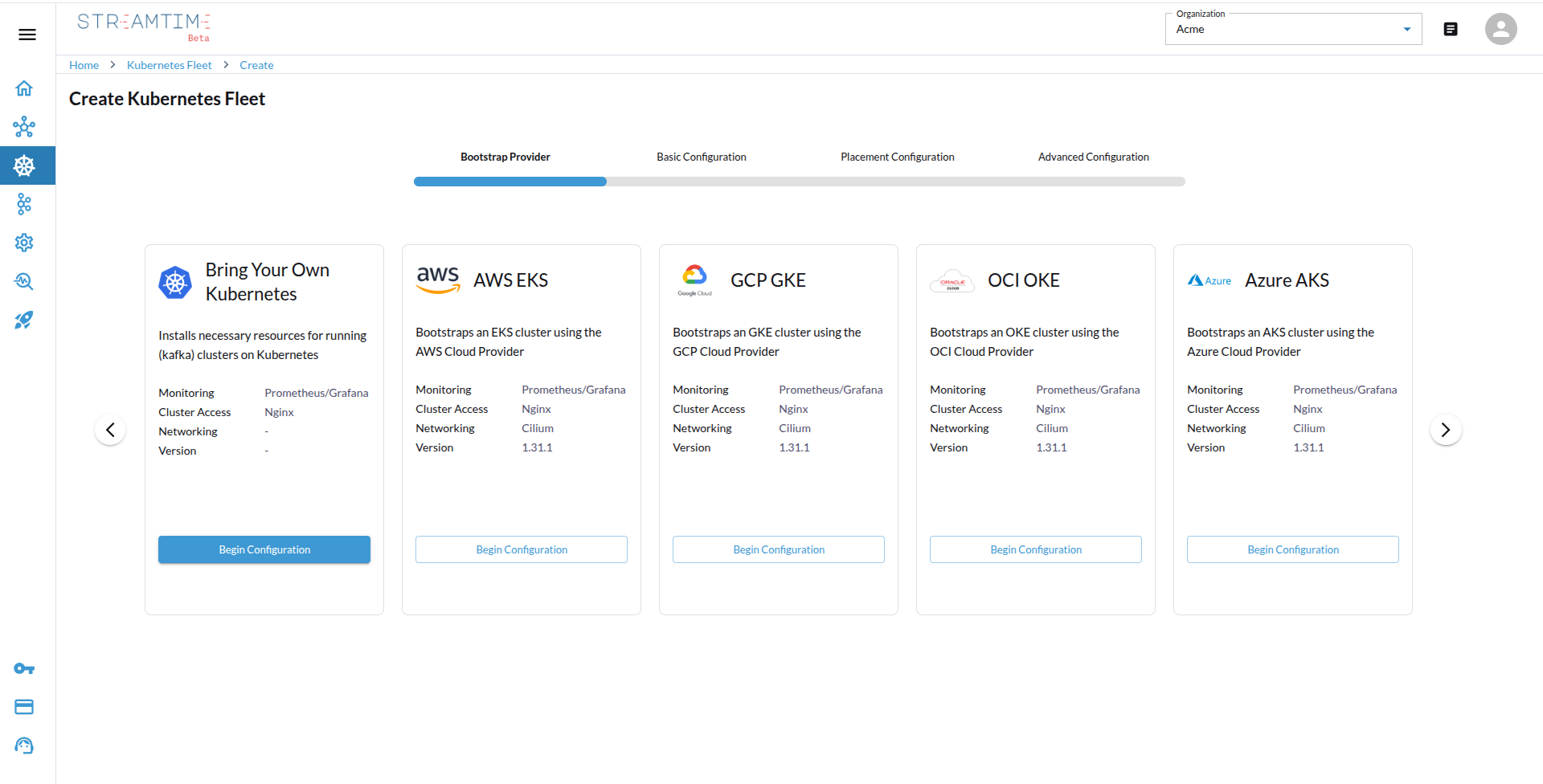Open the cluster nodes sidebar icon
Viewport: 1543px width, 784px height.
24,127
